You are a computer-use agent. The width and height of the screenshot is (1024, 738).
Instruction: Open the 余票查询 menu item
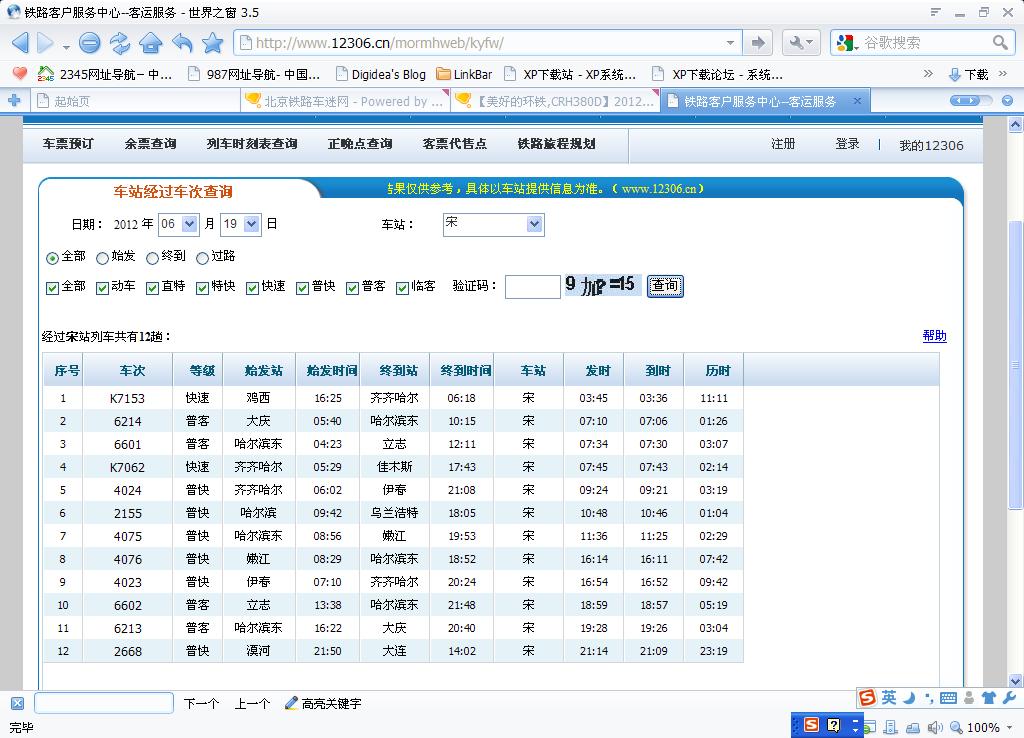[x=151, y=144]
